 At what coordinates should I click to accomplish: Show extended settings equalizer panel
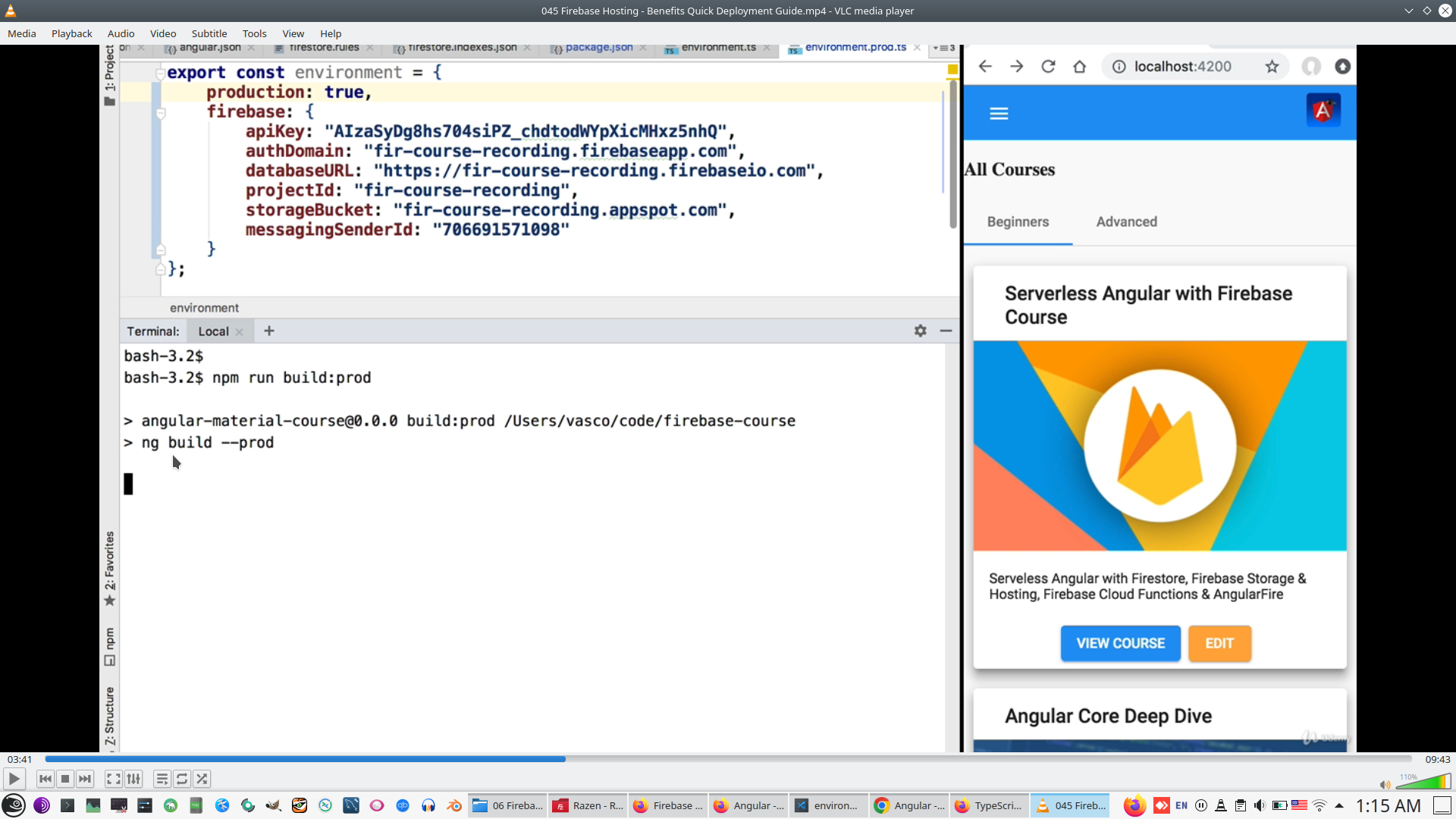click(x=133, y=779)
